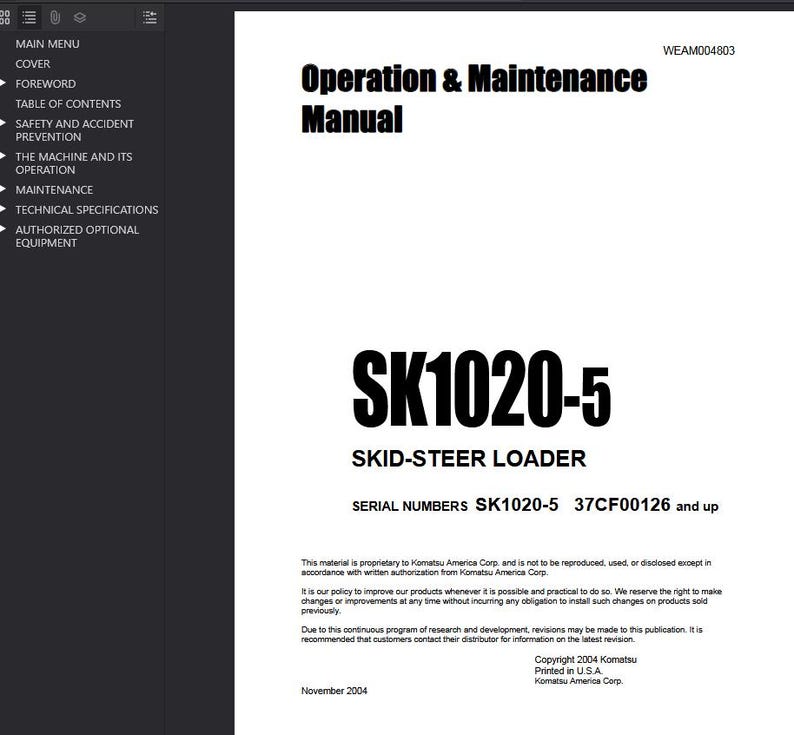Image resolution: width=794 pixels, height=735 pixels.
Task: Open THE MACHINE AND ITS OPERATION bookmark
Action: pos(73,163)
